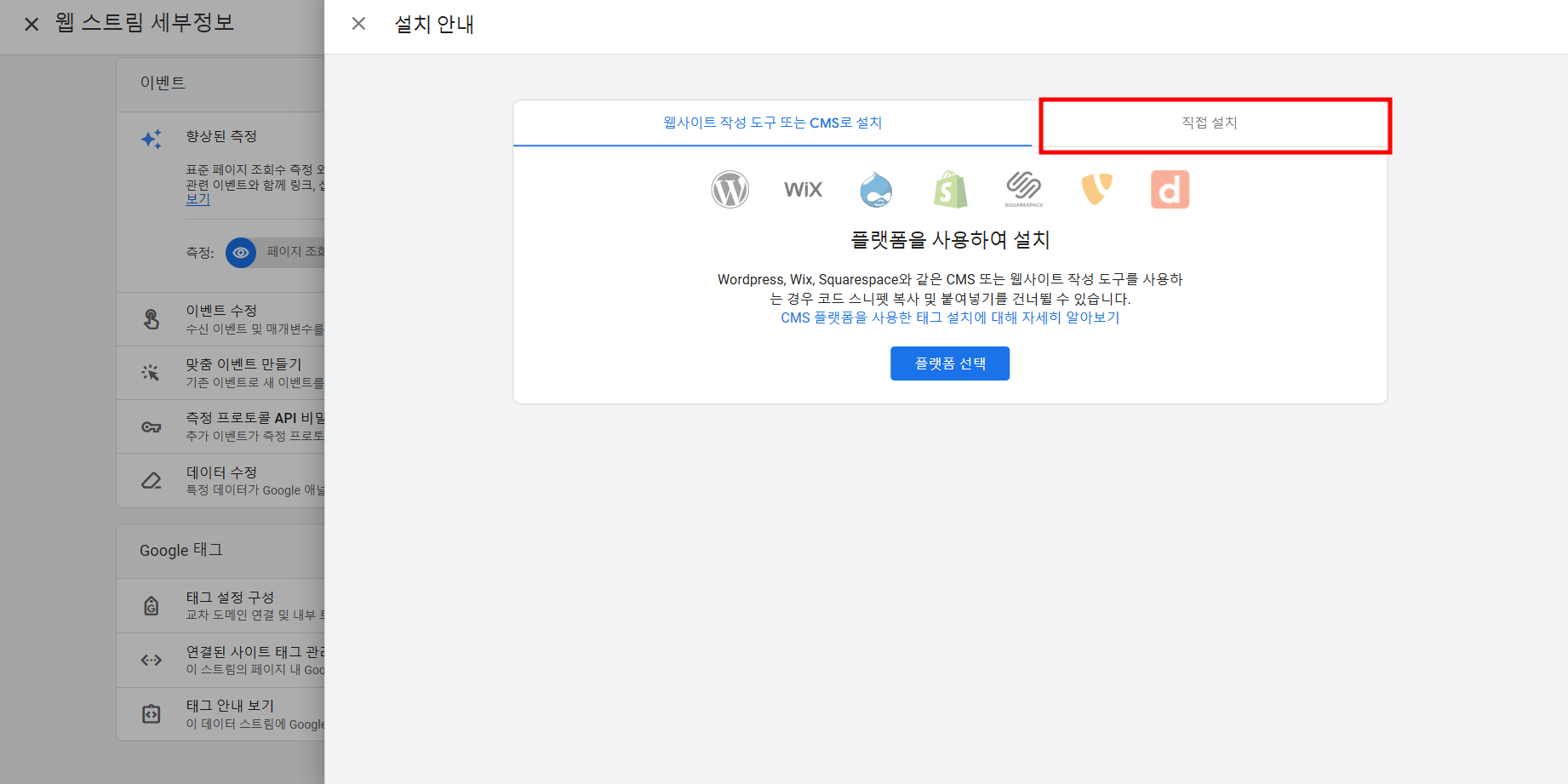Switch to the 직접 설치 tab

(x=1210, y=123)
